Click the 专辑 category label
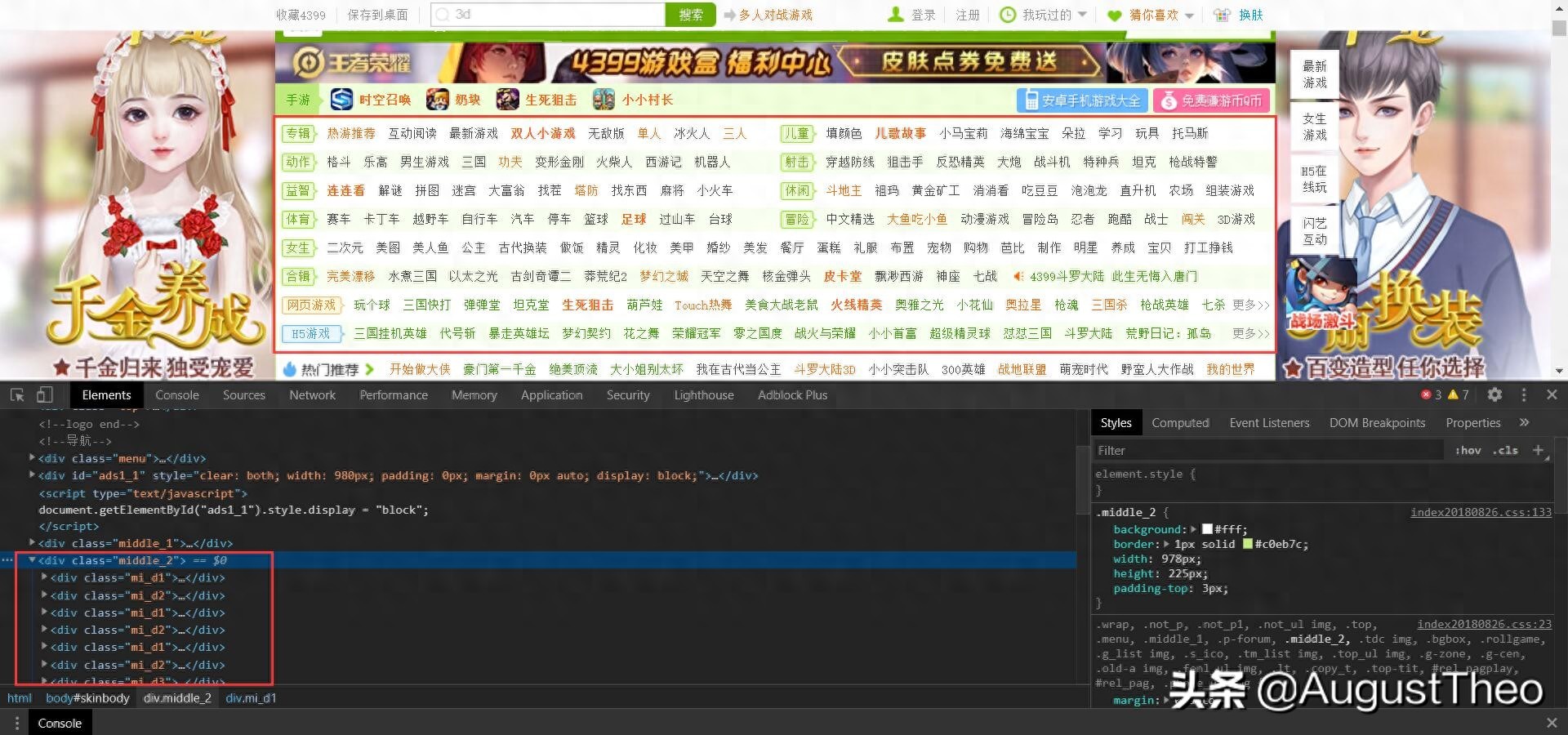Viewport: 1568px width, 735px height. tap(298, 133)
